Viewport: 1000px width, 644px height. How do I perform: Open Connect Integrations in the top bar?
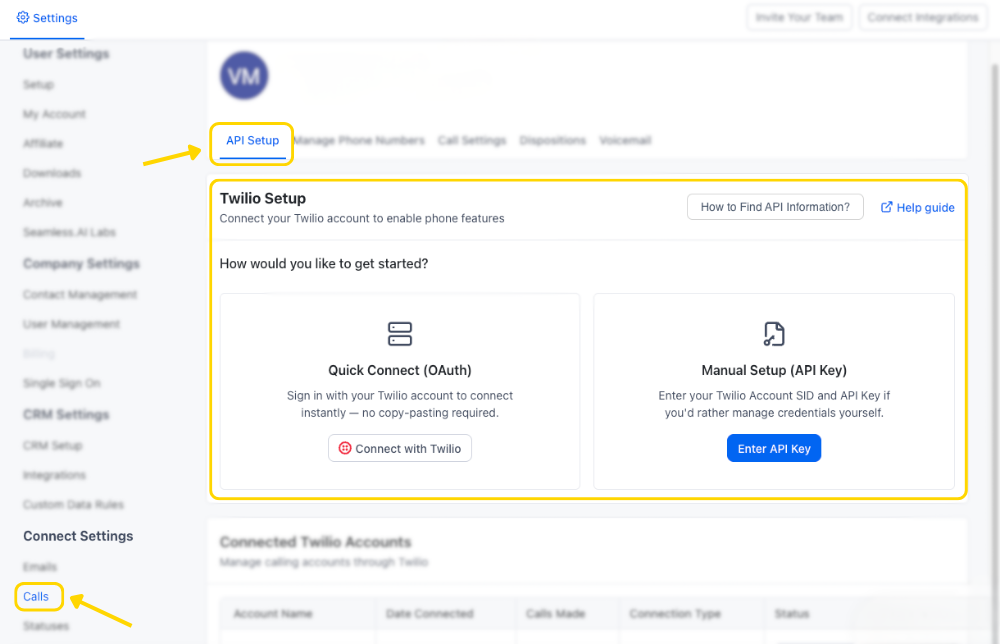[922, 17]
